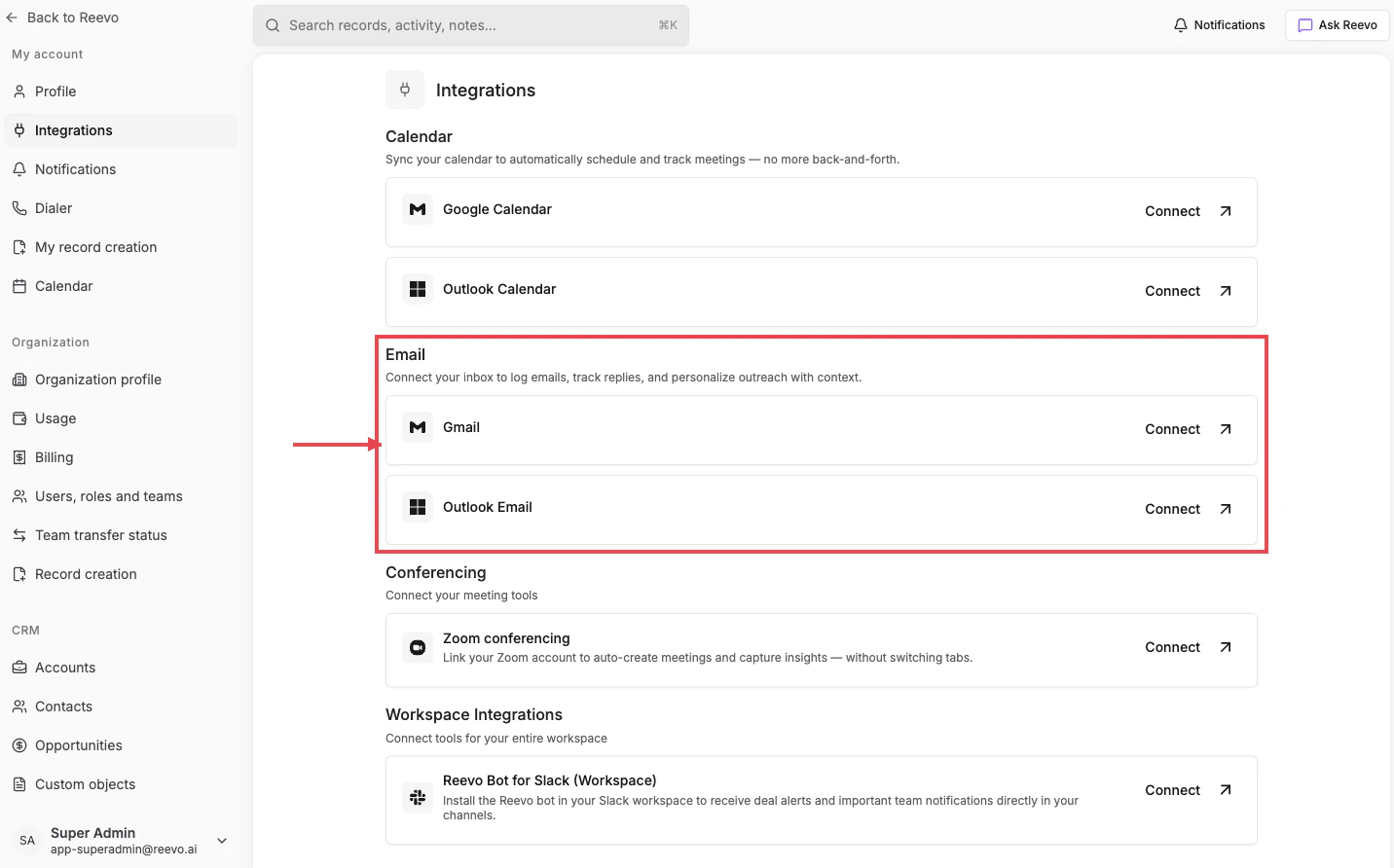The image size is (1394, 868).
Task: Click the Users, roles and teams icon
Action: pos(19,496)
